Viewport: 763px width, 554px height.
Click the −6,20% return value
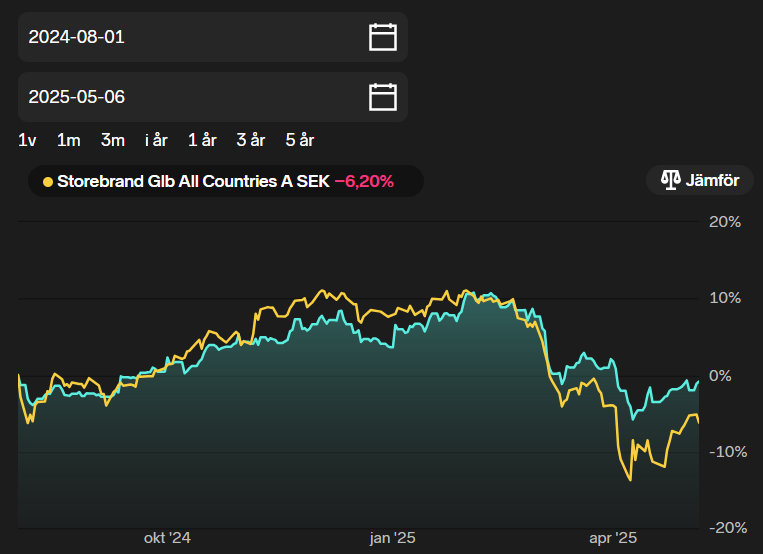(364, 182)
